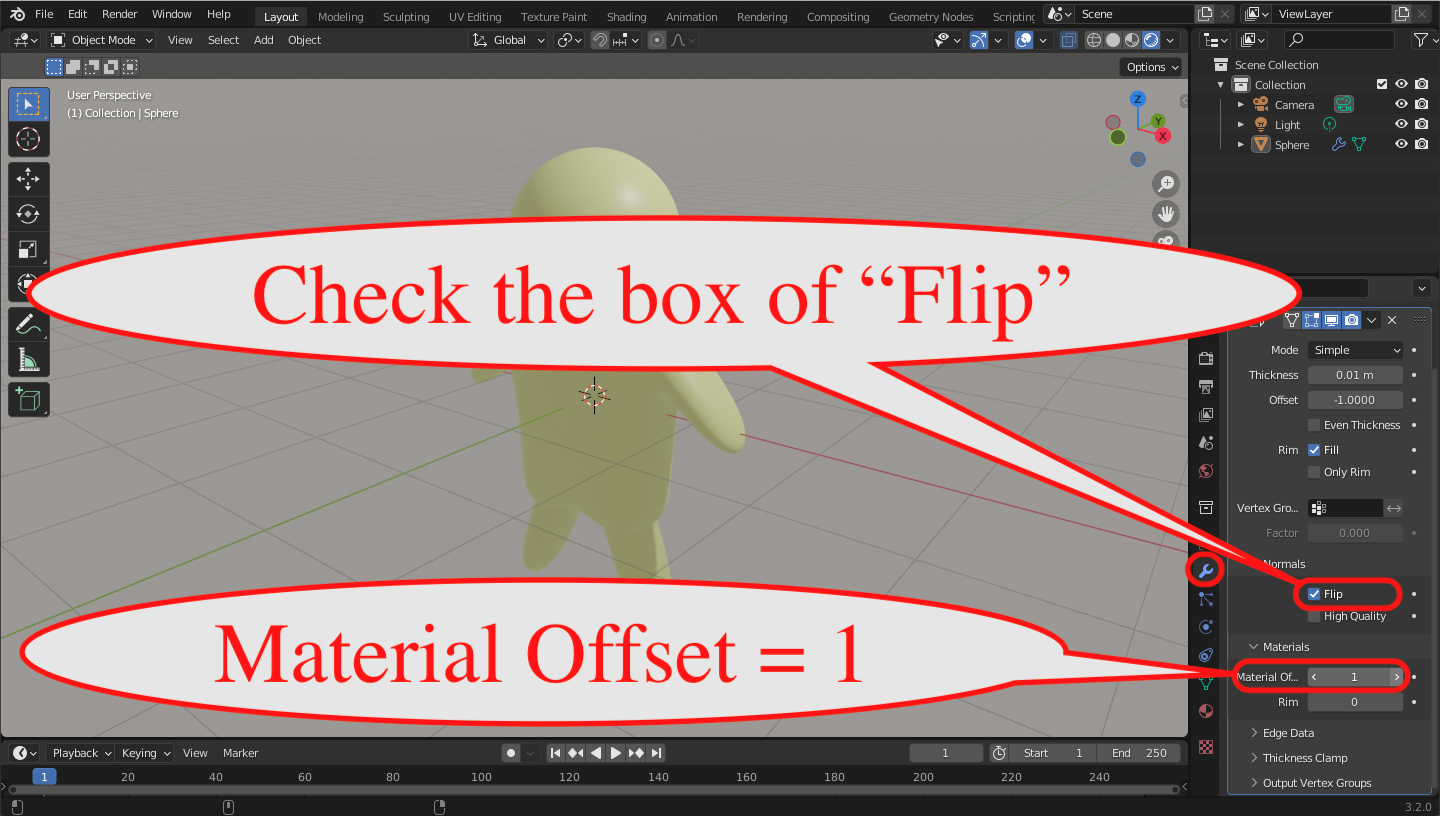Switch to solid viewport shading
The image size is (1440, 816).
coord(1113,40)
